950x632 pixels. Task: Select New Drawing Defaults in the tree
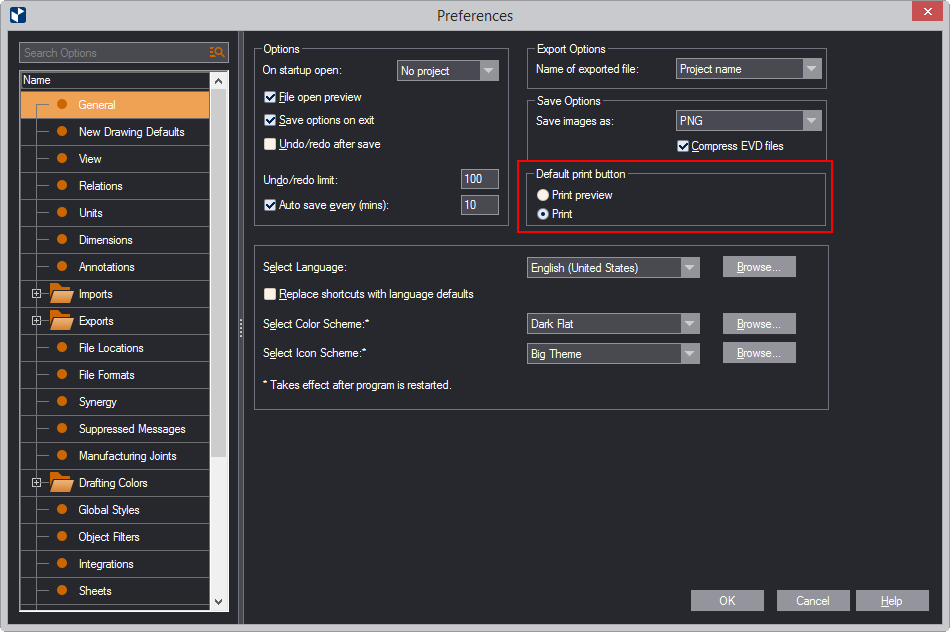(131, 132)
